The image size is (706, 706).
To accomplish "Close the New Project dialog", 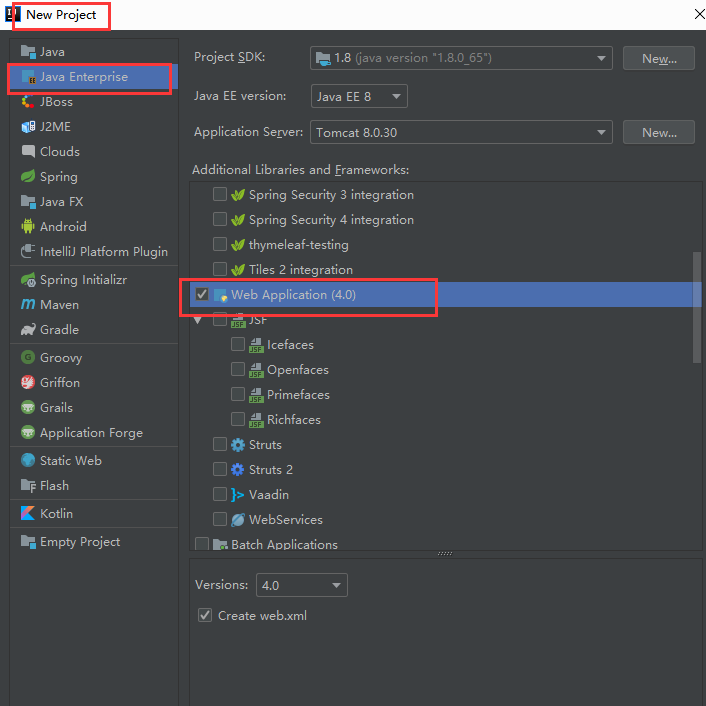I will (699, 14).
